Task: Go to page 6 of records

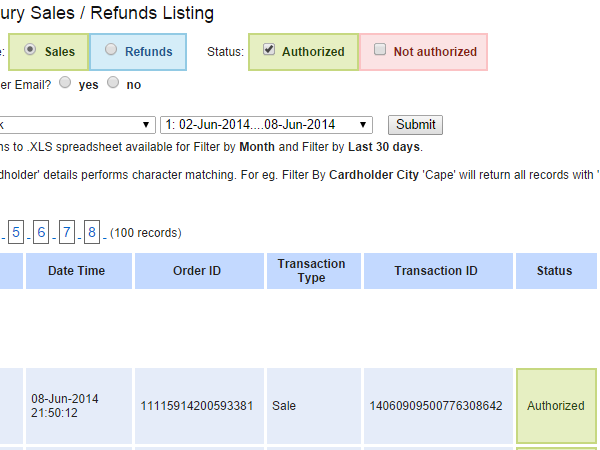Action: point(41,233)
